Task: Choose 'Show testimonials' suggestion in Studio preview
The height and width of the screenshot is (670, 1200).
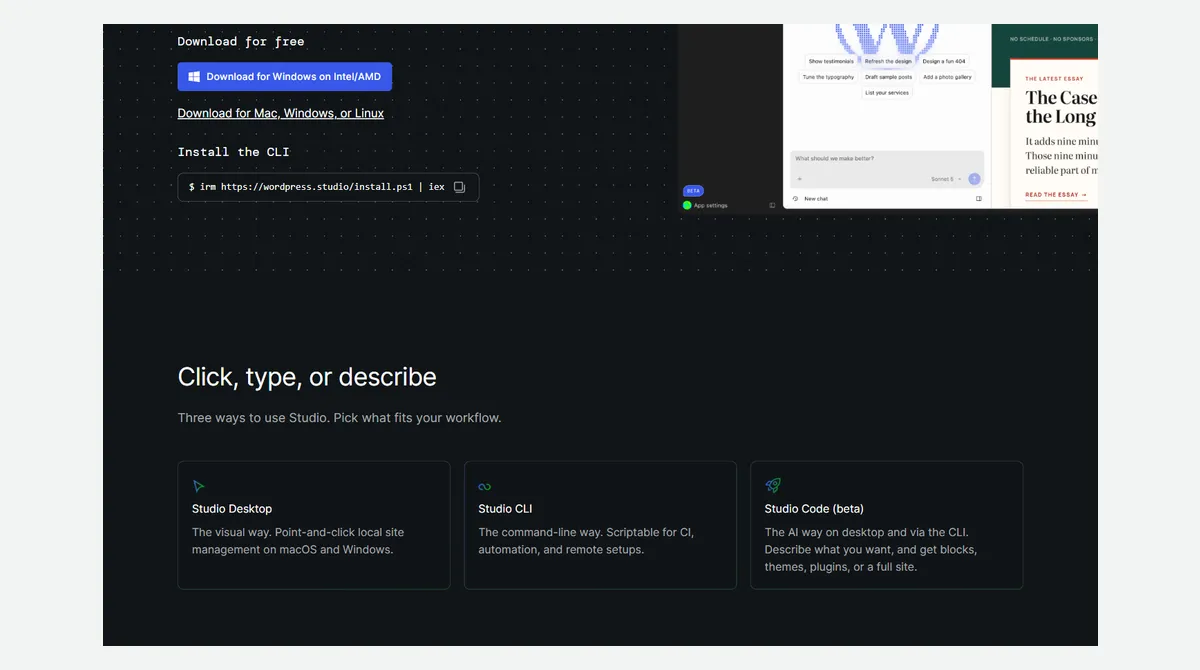Action: (x=831, y=61)
